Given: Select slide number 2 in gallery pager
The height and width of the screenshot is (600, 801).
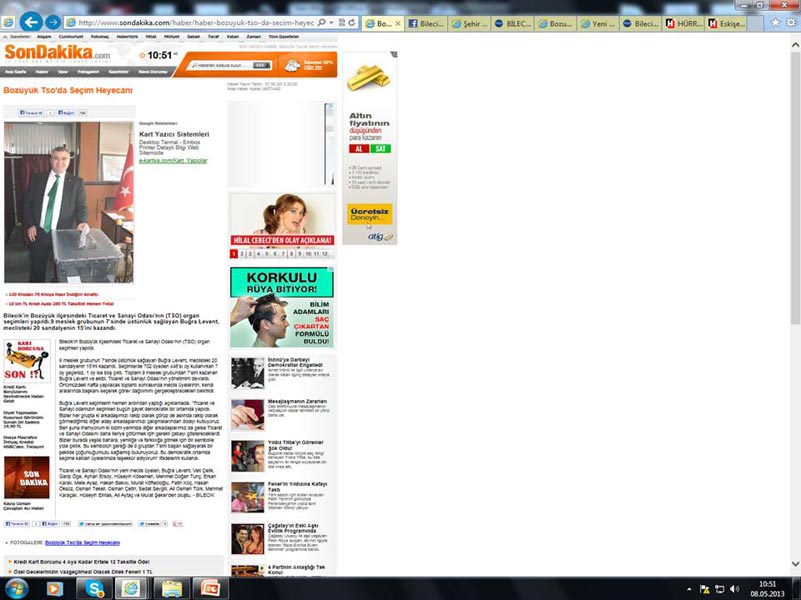Looking at the screenshot, I should [x=242, y=254].
